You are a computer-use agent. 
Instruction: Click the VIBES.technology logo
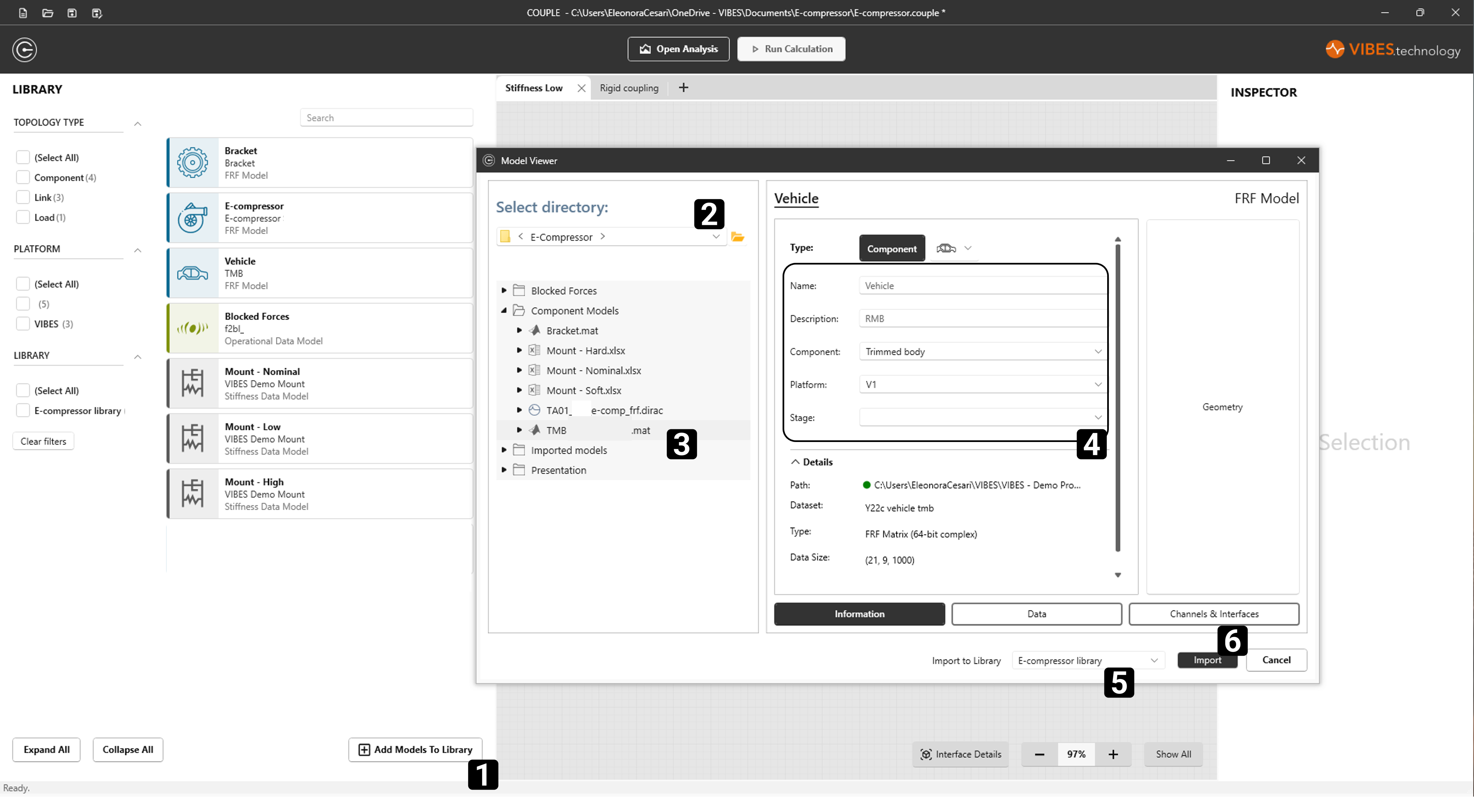pyautogui.click(x=1393, y=50)
